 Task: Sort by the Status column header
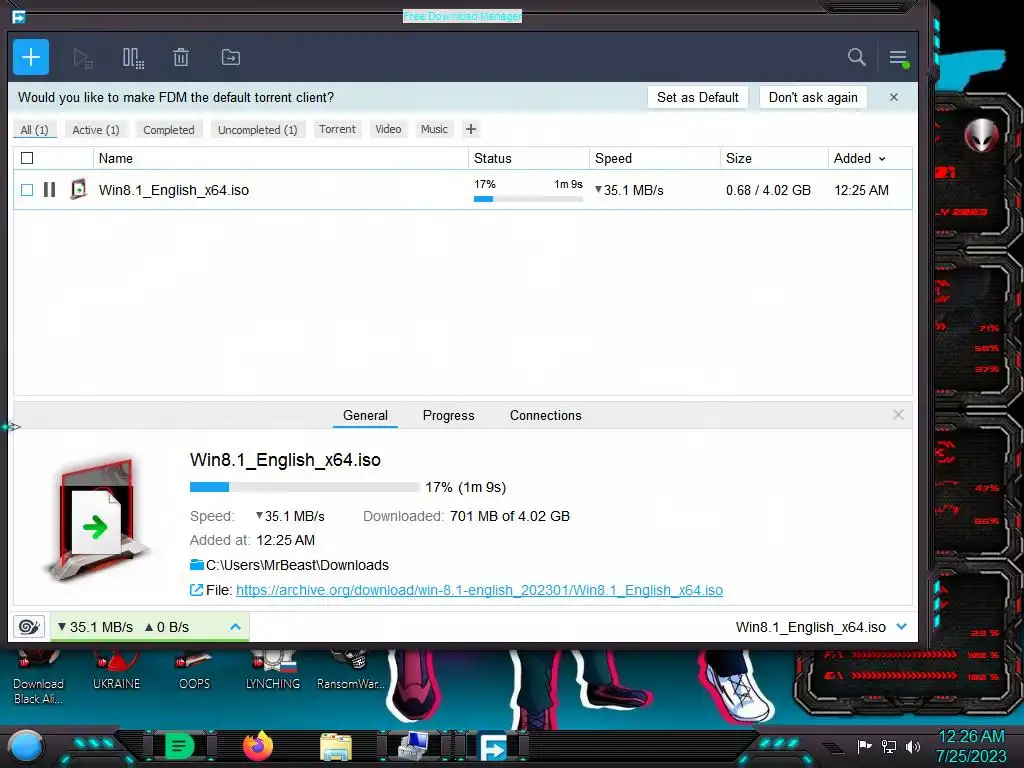click(x=529, y=159)
